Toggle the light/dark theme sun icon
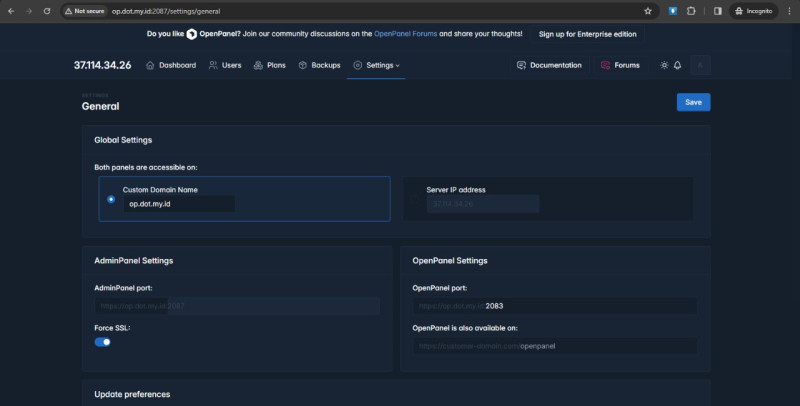The height and width of the screenshot is (406, 800). pos(664,65)
